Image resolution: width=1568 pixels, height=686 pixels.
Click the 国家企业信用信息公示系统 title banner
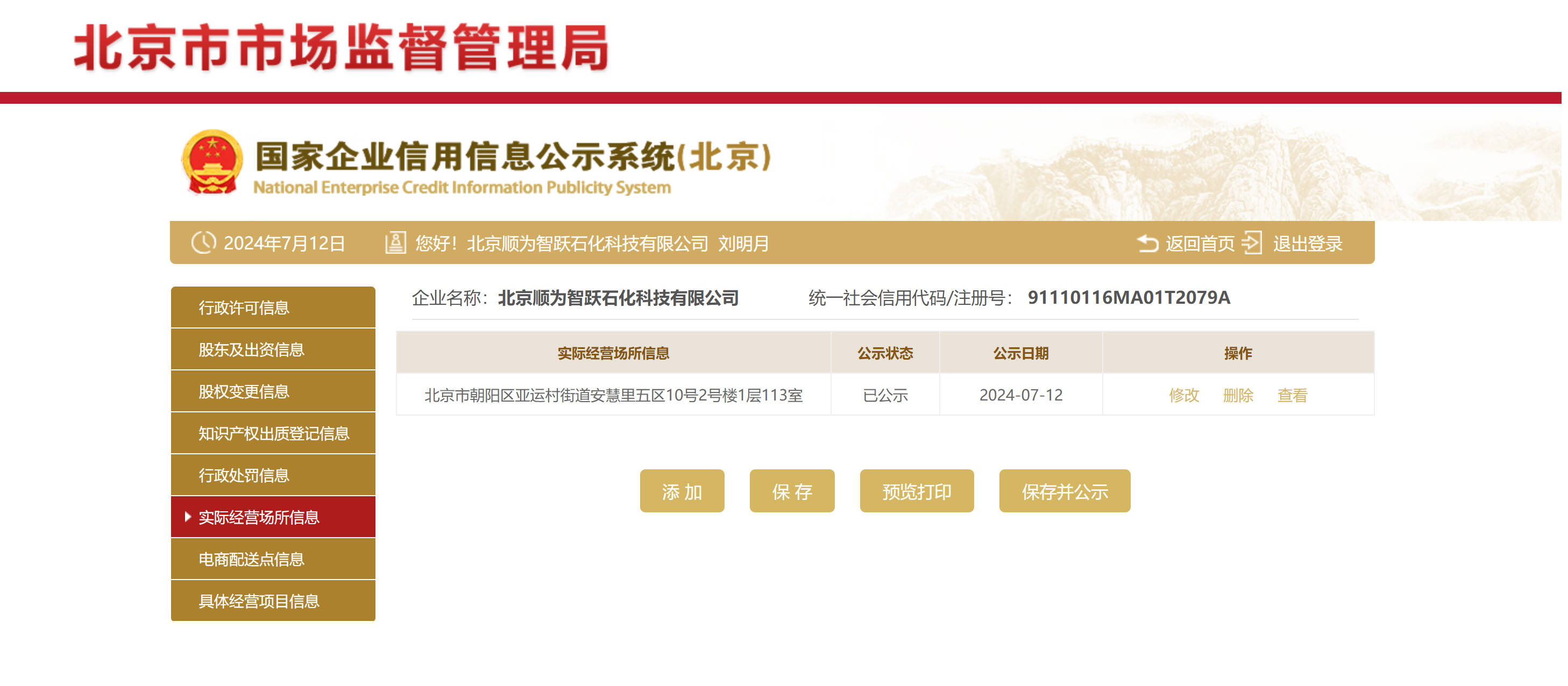(513, 157)
